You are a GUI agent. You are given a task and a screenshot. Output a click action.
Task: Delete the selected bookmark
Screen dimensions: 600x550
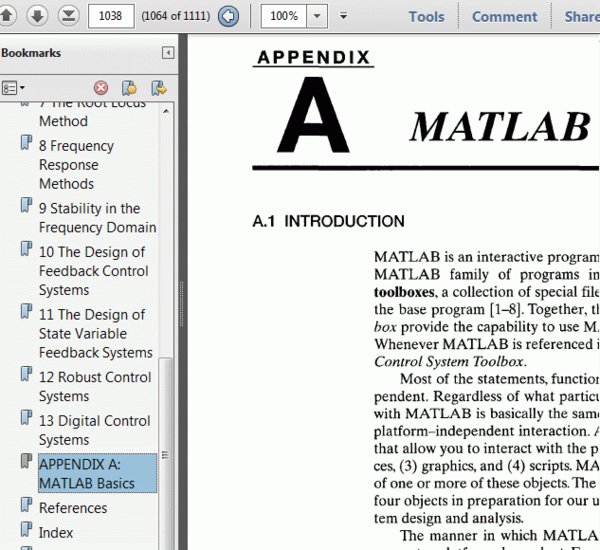click(101, 88)
